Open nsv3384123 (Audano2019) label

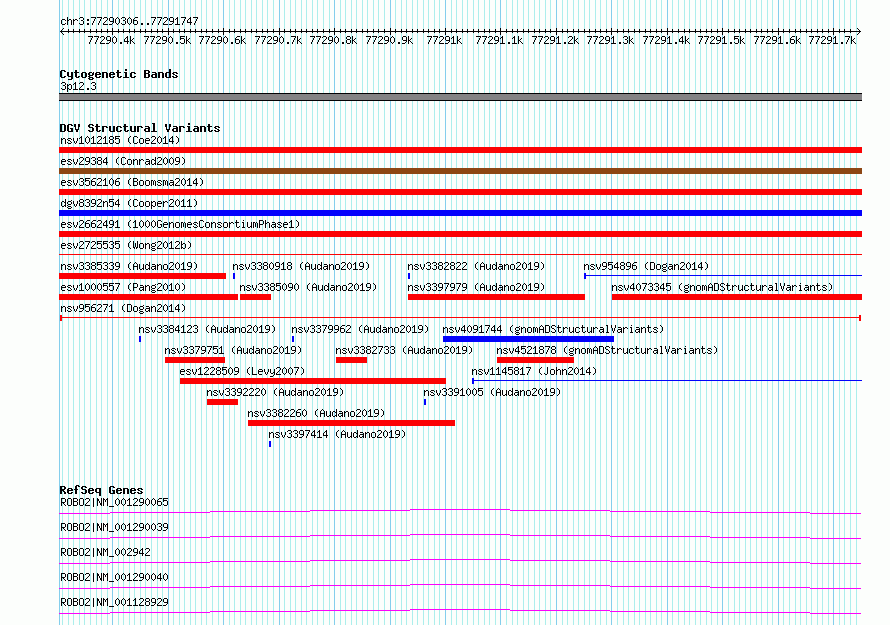[x=207, y=329]
